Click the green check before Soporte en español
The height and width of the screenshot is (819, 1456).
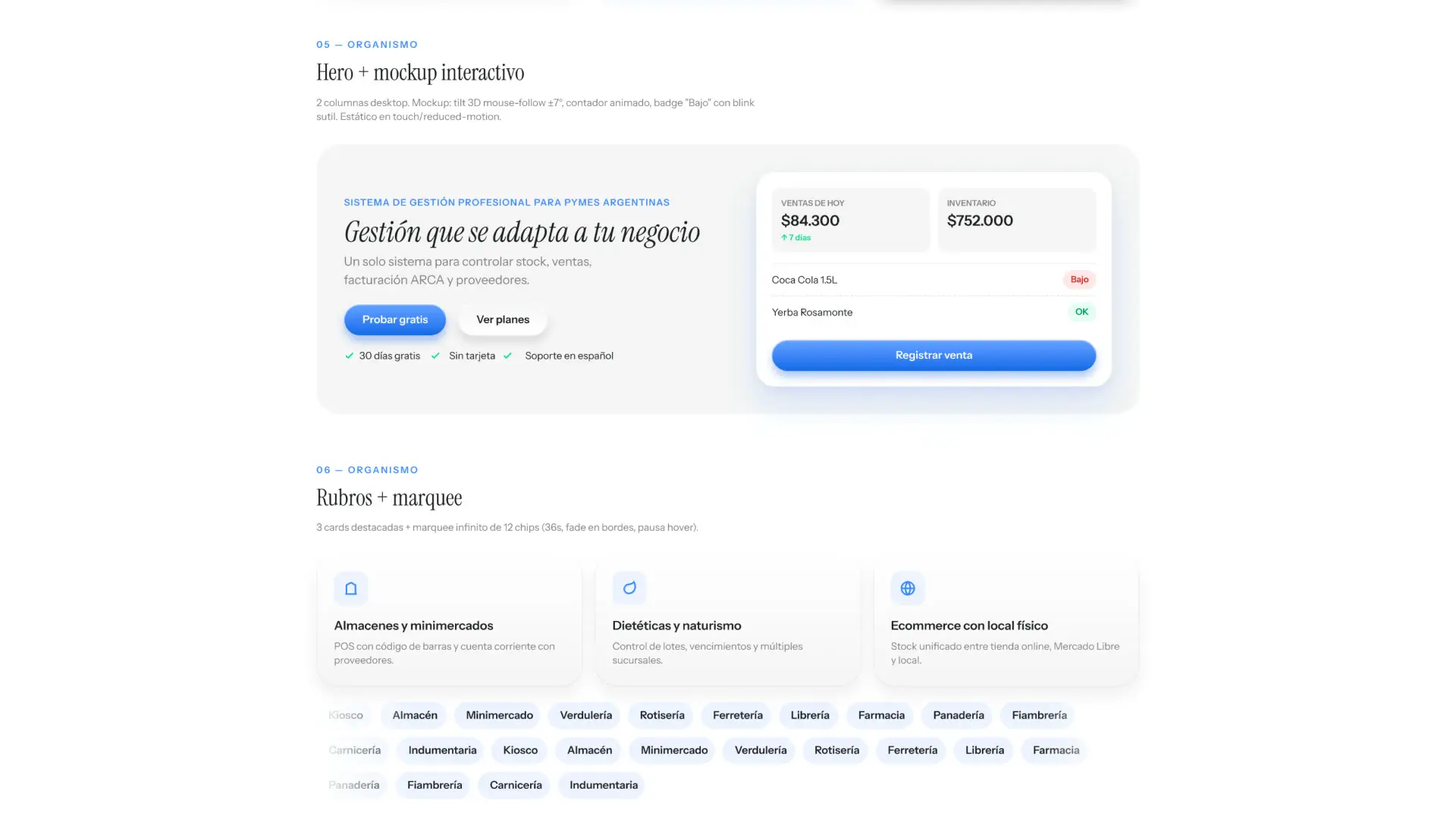point(507,356)
